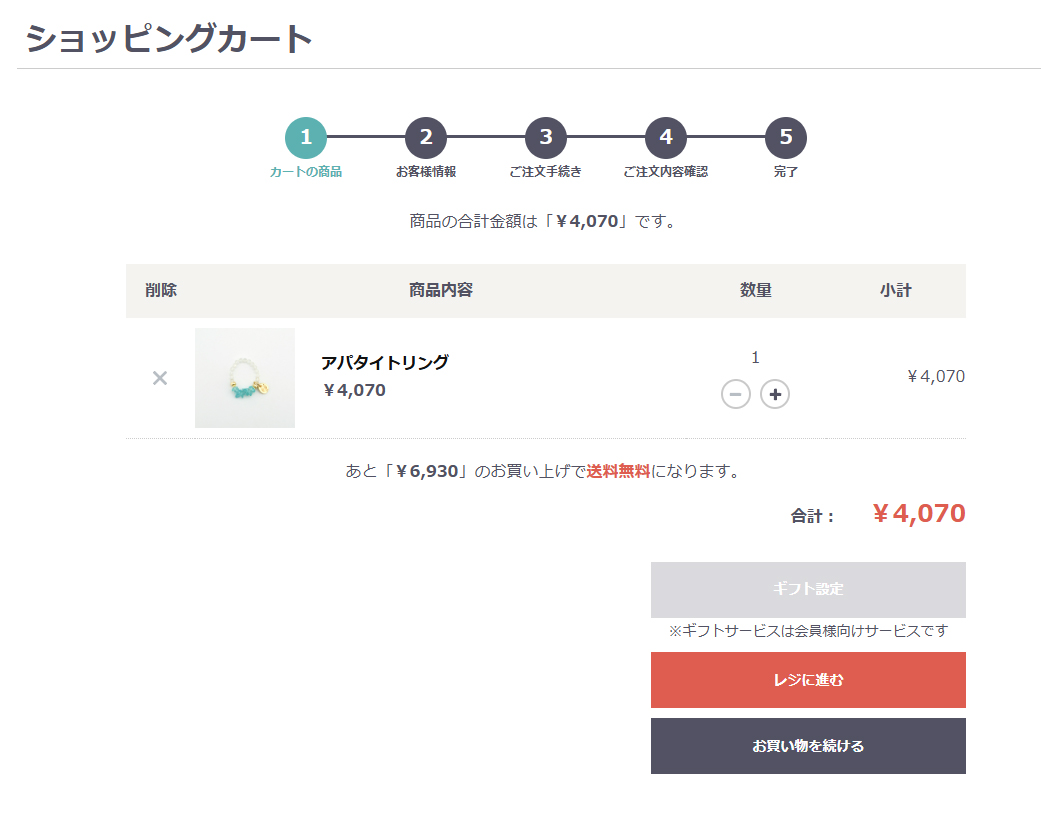The image size is (1041, 826).
Task: Open the アパタイトリング product thumbnail
Action: click(x=245, y=378)
